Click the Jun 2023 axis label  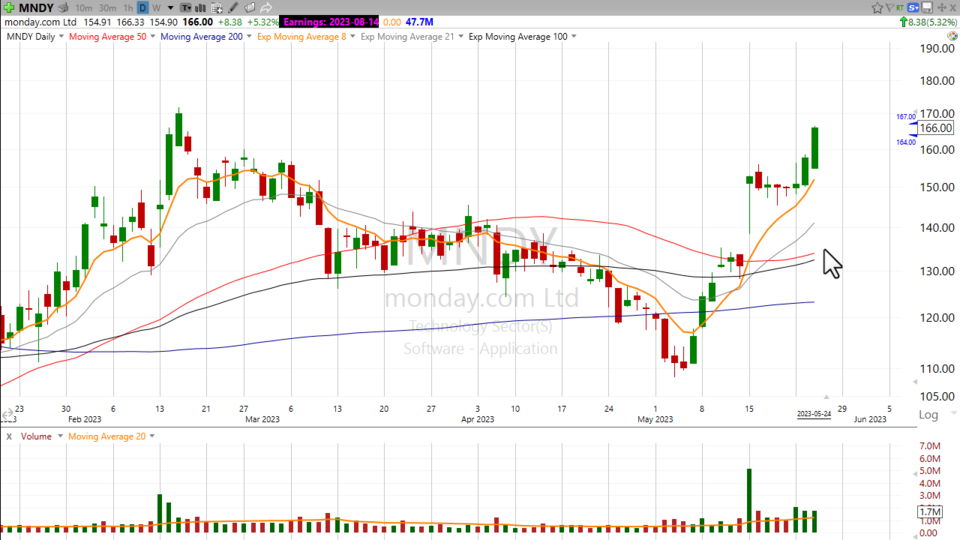[x=870, y=419]
